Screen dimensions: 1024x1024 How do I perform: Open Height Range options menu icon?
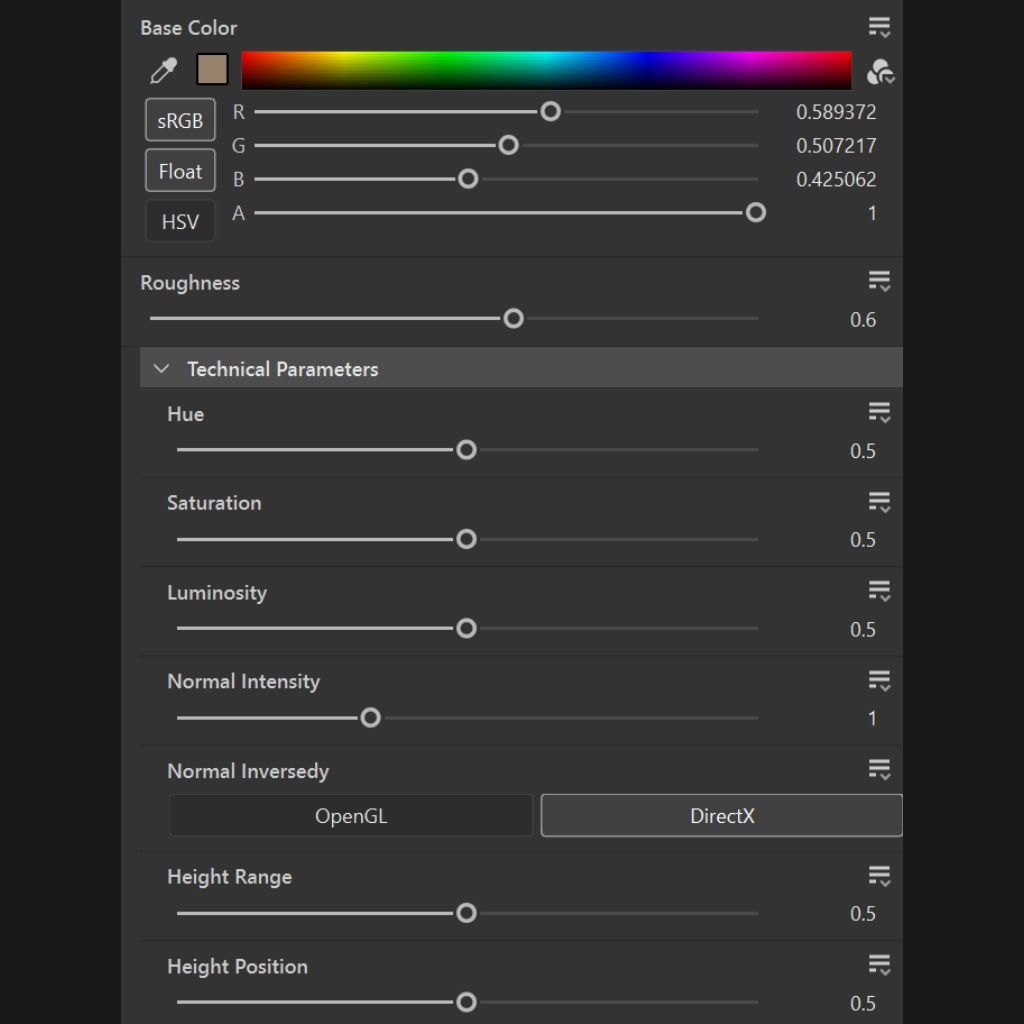click(879, 876)
